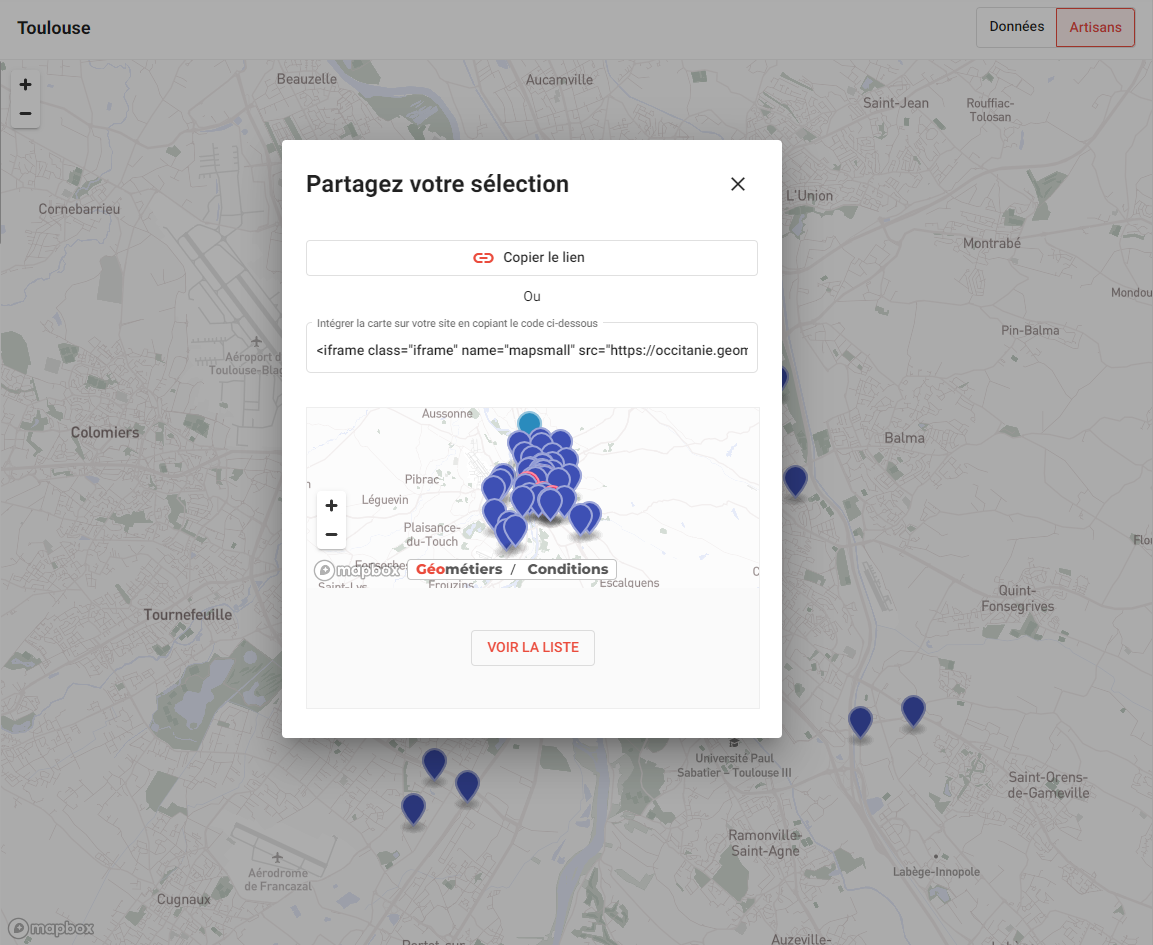1153x945 pixels.
Task: Click the Mapbox logo in main map corner
Action: click(x=51, y=928)
